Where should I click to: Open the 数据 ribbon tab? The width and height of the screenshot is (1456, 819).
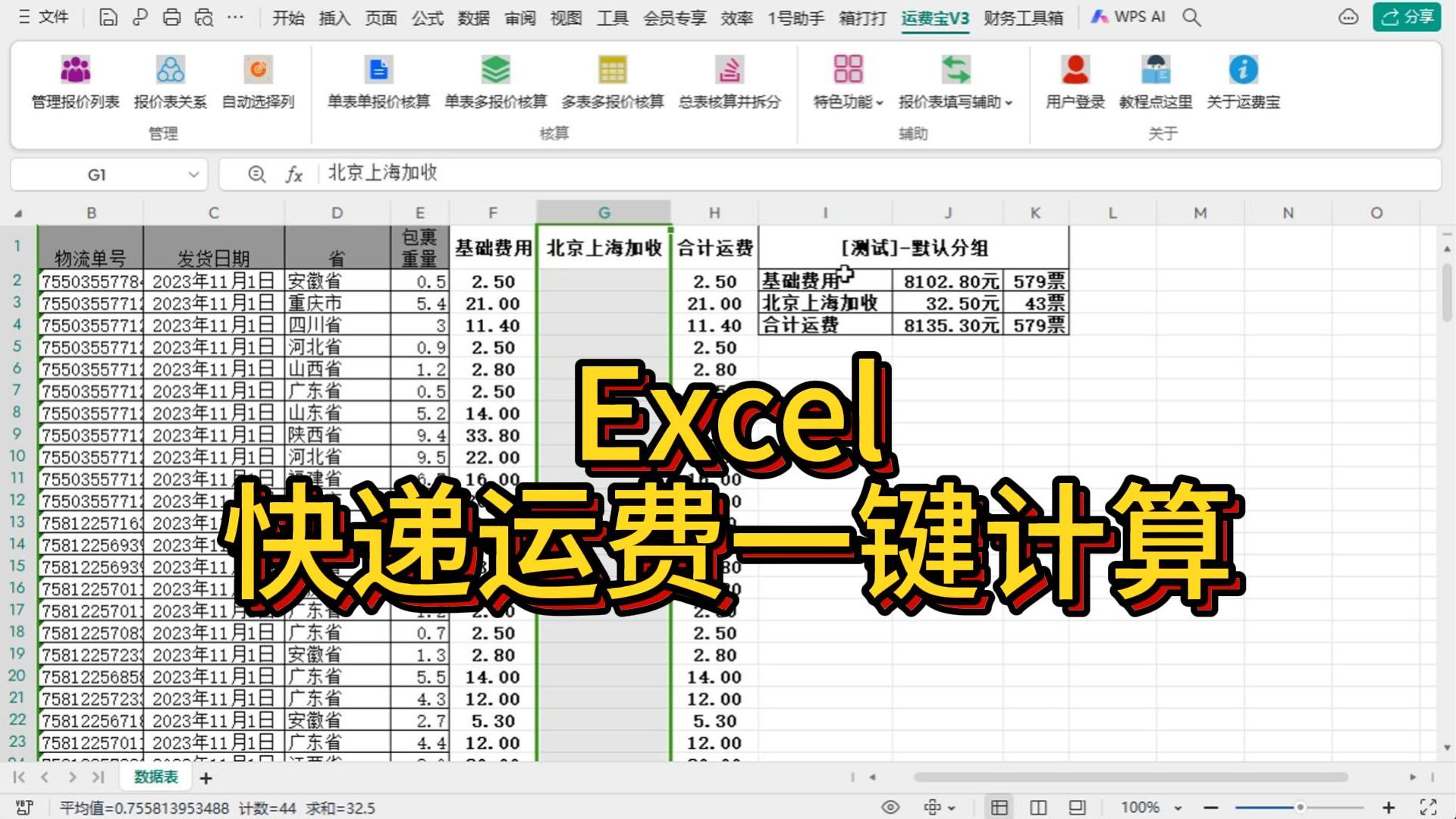click(473, 17)
